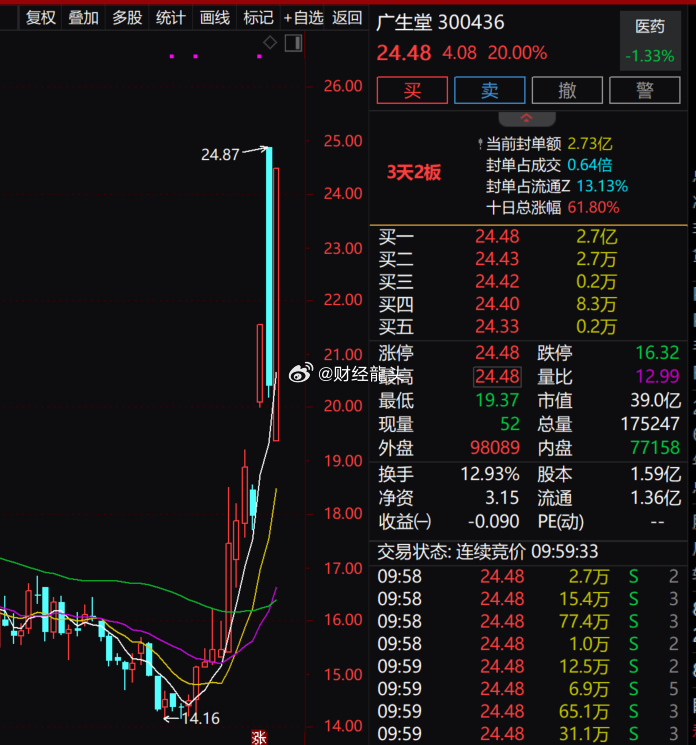Screen dimensions: 696x745
Task: Click the 14.16 low price annotation
Action: (200, 718)
